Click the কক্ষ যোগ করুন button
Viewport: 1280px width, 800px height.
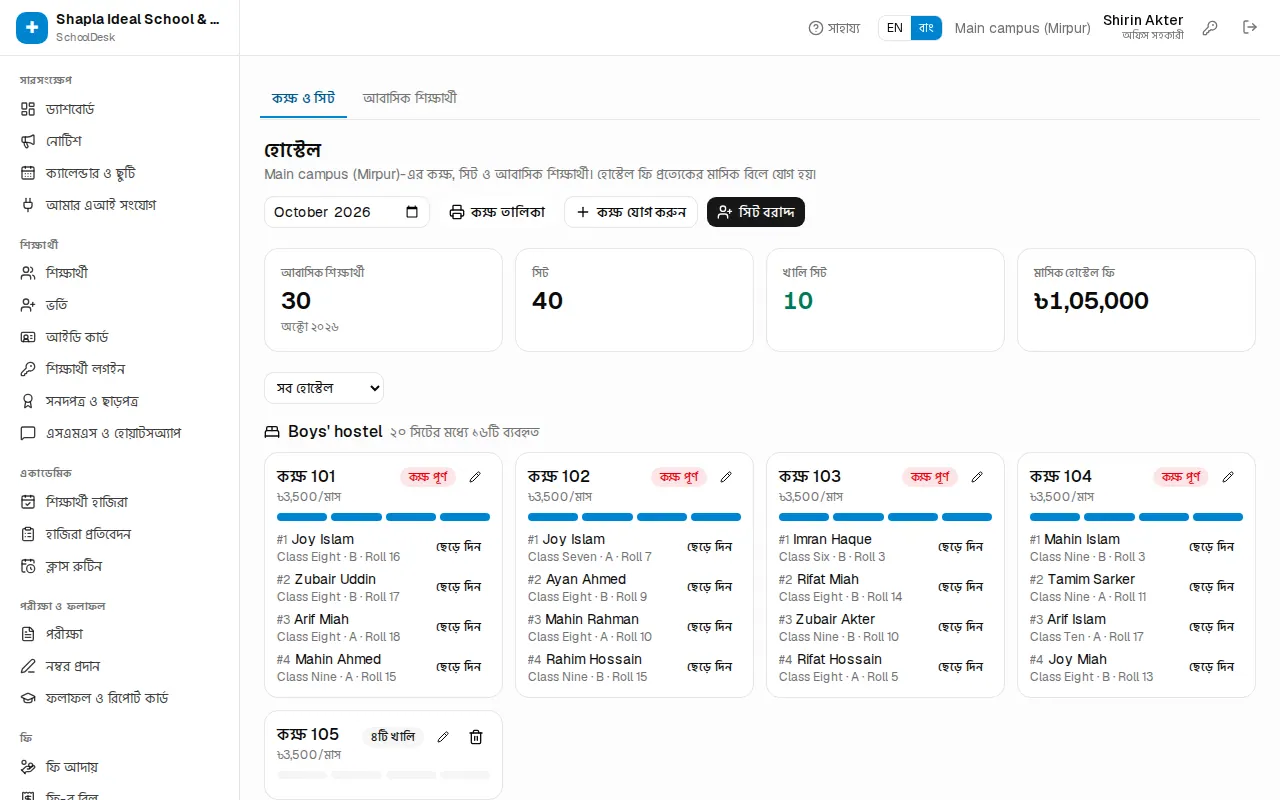tap(631, 212)
